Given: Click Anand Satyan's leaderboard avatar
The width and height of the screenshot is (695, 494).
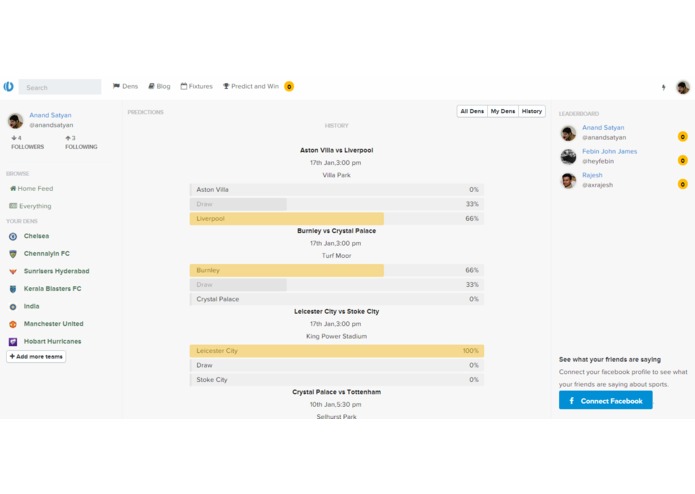Looking at the screenshot, I should click(568, 133).
